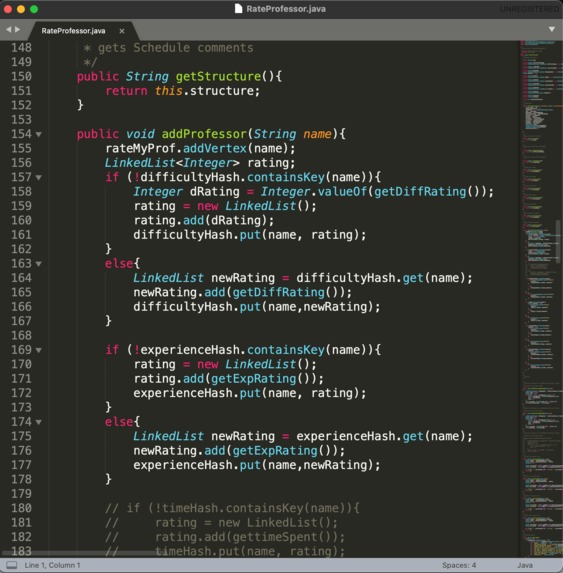Image resolution: width=563 pixels, height=573 pixels.
Task: Open the tab list dropdown arrow
Action: (552, 29)
